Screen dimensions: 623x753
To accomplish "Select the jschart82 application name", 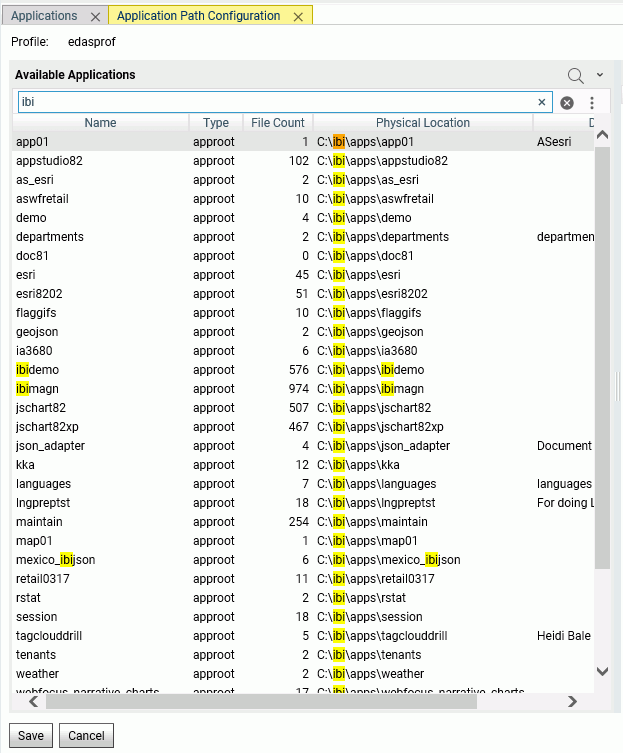I will [41, 408].
